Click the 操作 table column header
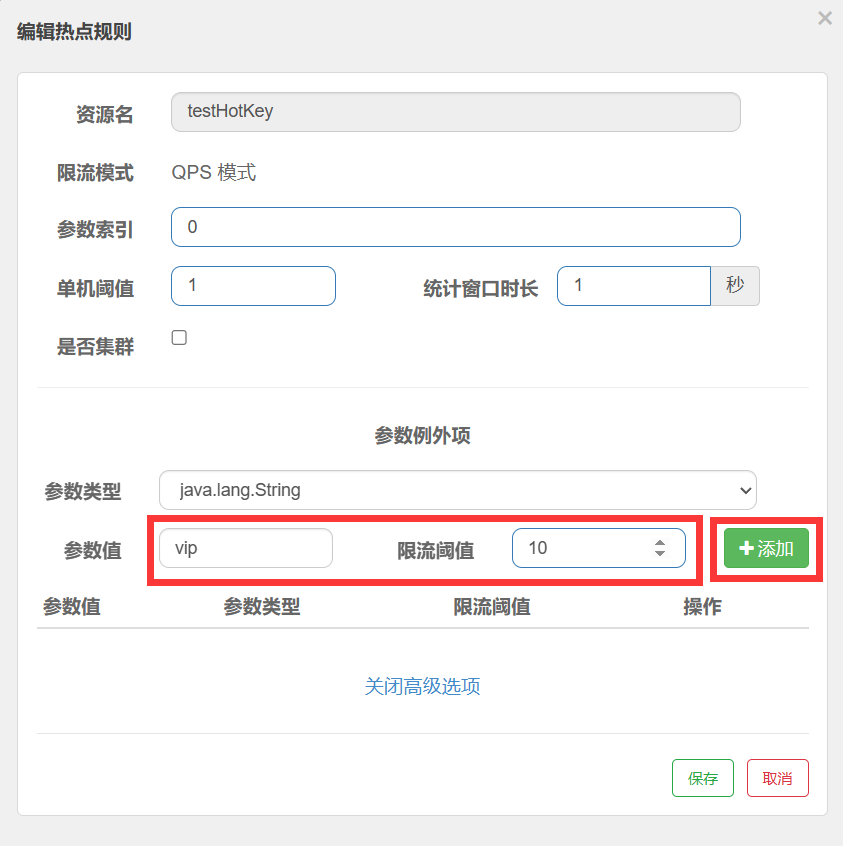The image size is (843, 846). [x=702, y=606]
